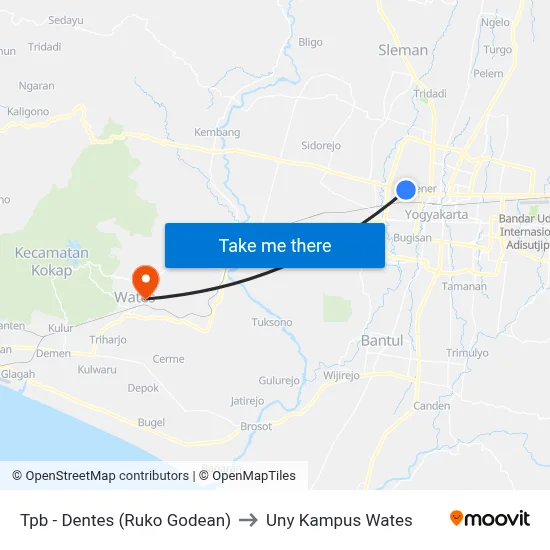Click the Bantul map label
This screenshot has height=550, width=550.
(382, 341)
